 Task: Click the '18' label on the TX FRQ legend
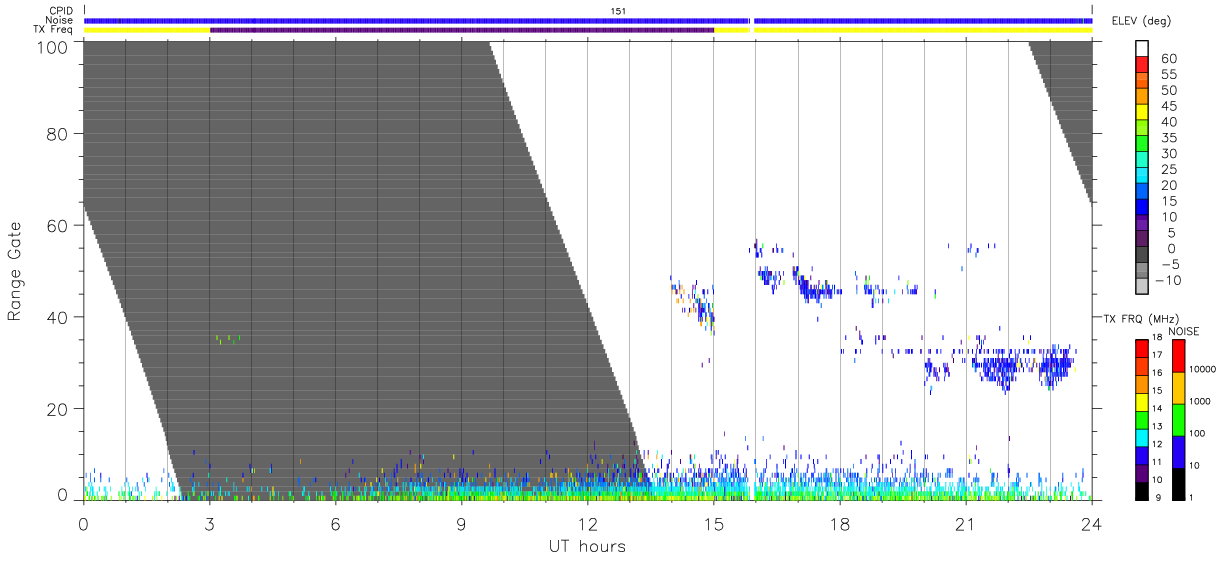tap(1157, 338)
